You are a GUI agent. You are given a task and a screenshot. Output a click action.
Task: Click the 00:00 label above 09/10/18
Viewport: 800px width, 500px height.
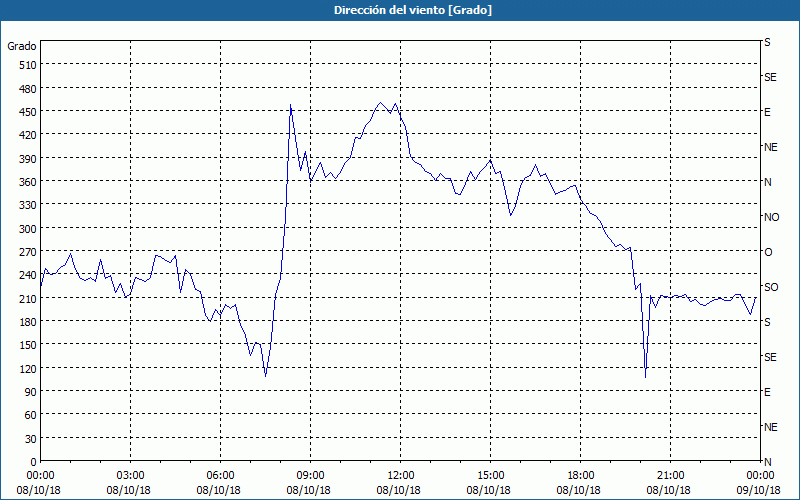coord(760,476)
